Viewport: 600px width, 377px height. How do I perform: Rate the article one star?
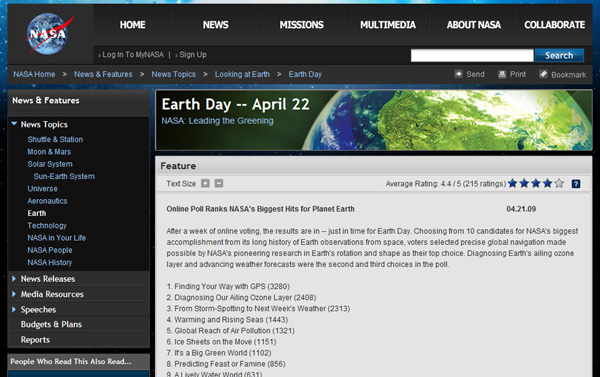[512, 183]
